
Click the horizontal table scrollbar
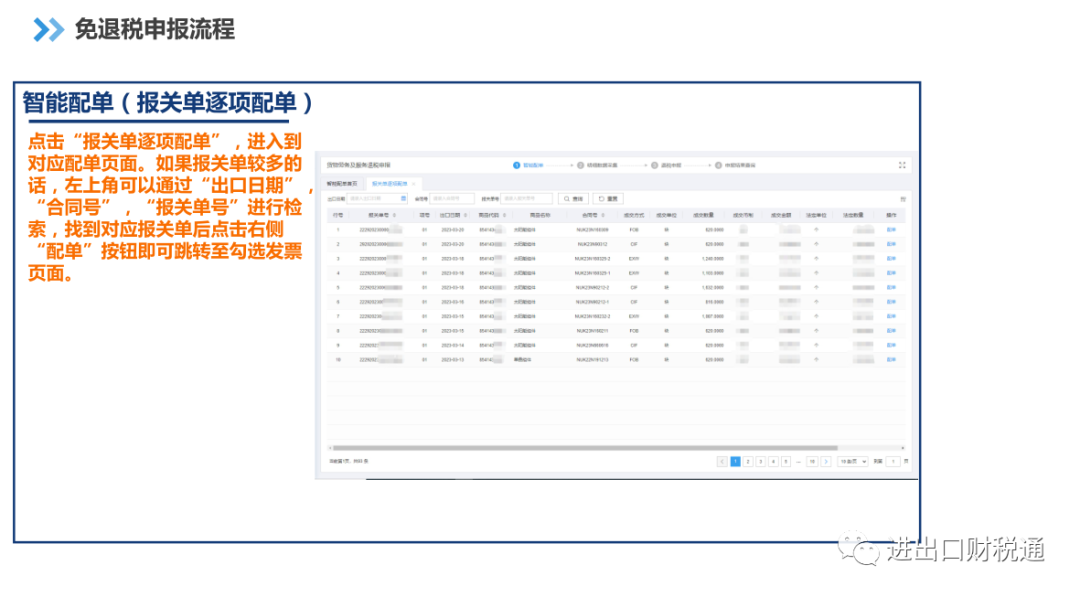pyautogui.click(x=585, y=448)
